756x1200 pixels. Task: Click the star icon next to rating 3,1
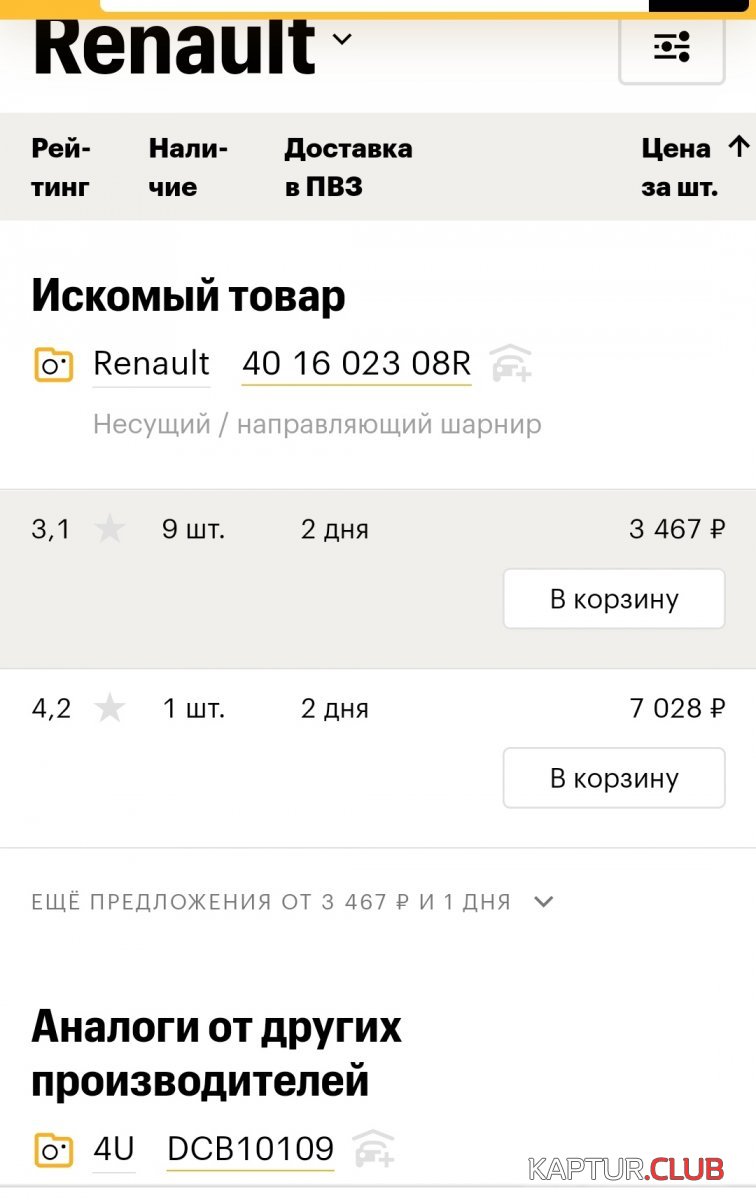pos(109,529)
